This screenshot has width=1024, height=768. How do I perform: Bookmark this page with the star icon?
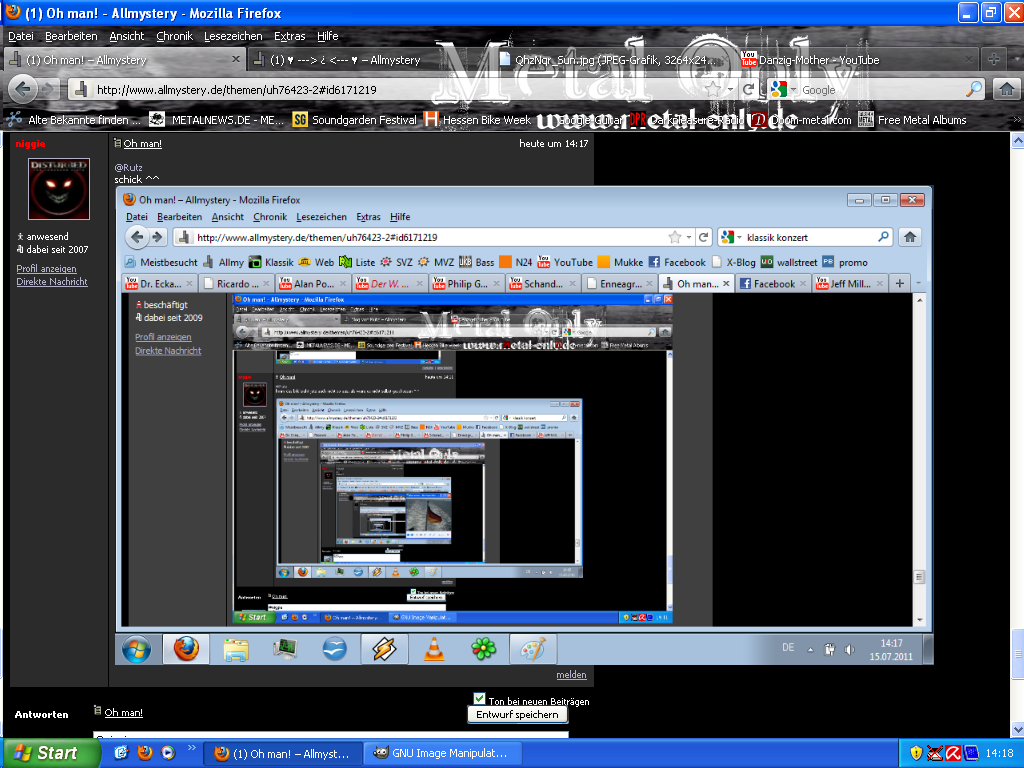[x=712, y=89]
